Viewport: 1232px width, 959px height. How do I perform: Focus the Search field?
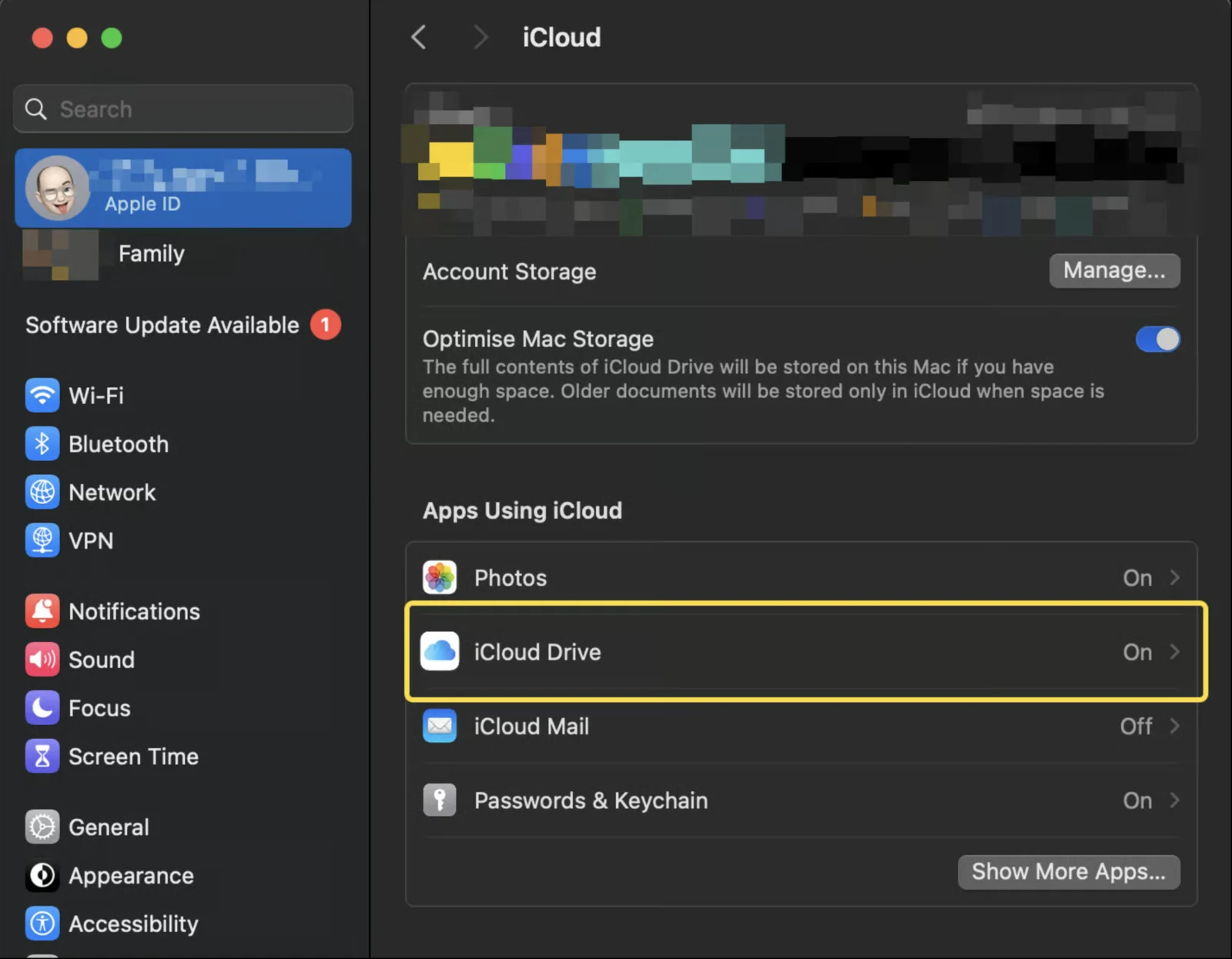tap(183, 109)
